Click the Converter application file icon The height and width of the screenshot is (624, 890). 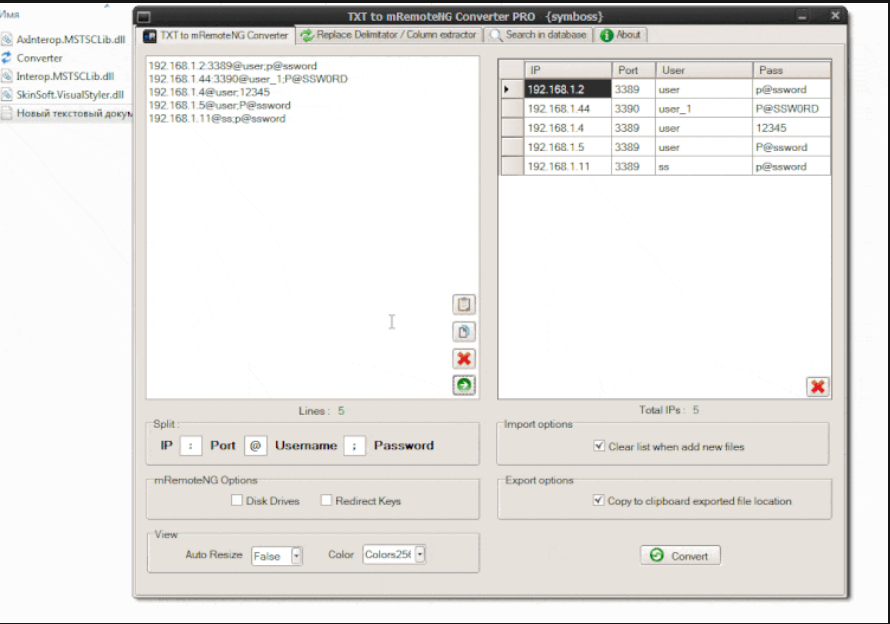coord(6,57)
